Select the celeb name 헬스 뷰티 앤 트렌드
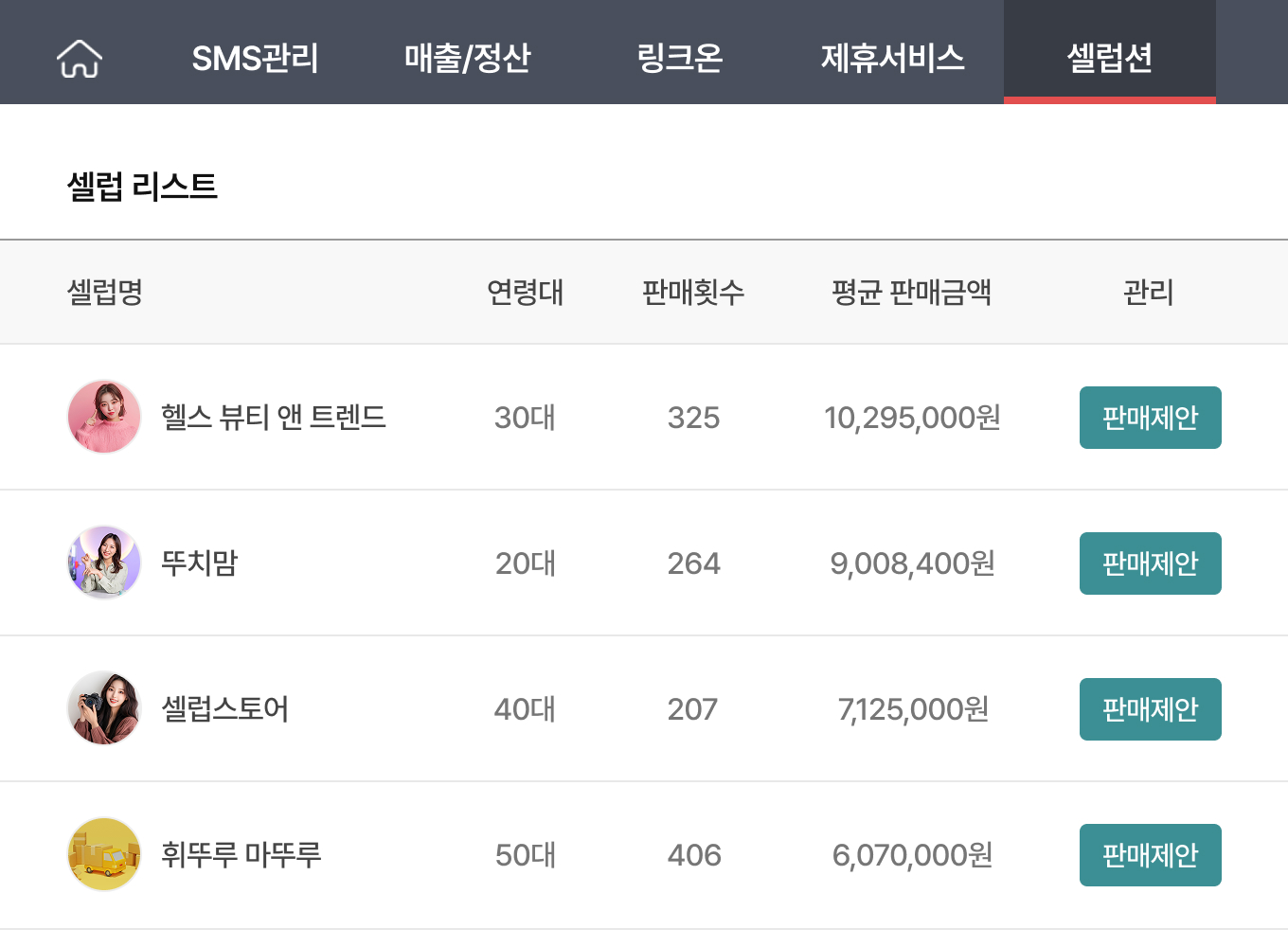The image size is (1288, 947). (272, 417)
